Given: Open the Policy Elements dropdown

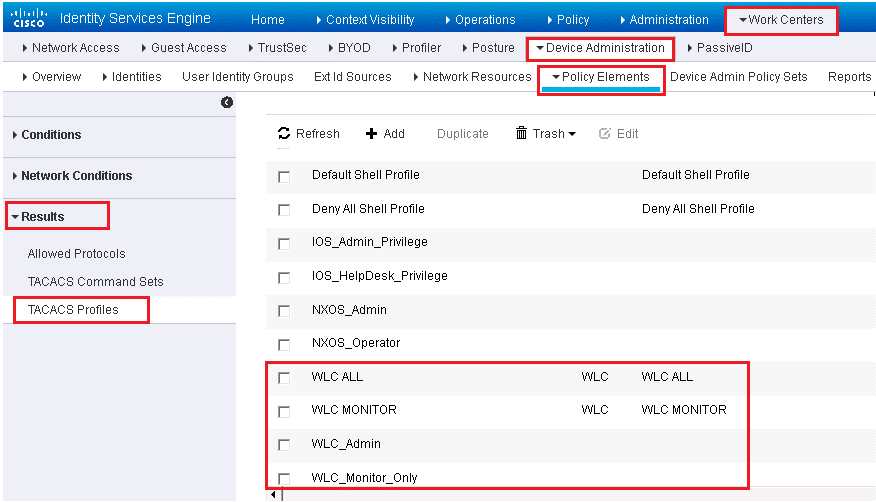Looking at the screenshot, I should pyautogui.click(x=601, y=77).
